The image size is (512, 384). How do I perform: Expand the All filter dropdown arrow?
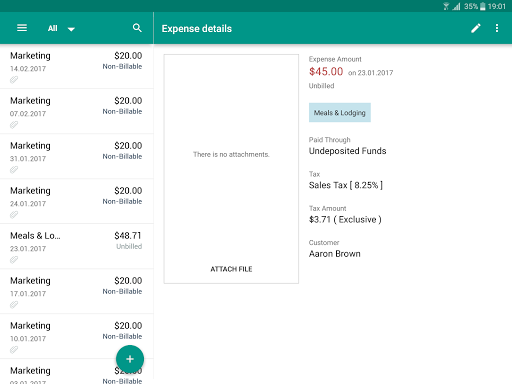[71, 29]
